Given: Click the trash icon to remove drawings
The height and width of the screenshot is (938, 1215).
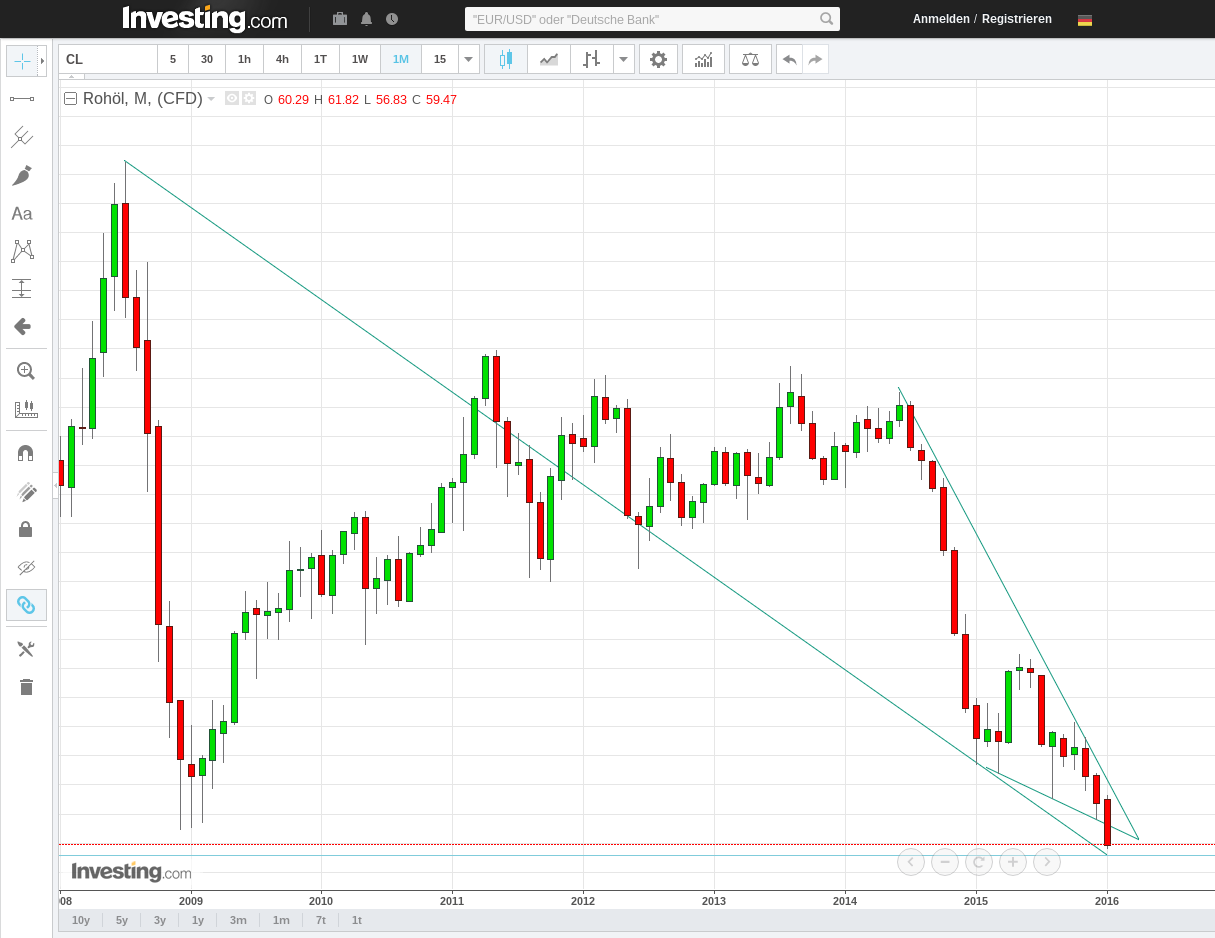Looking at the screenshot, I should [25, 687].
